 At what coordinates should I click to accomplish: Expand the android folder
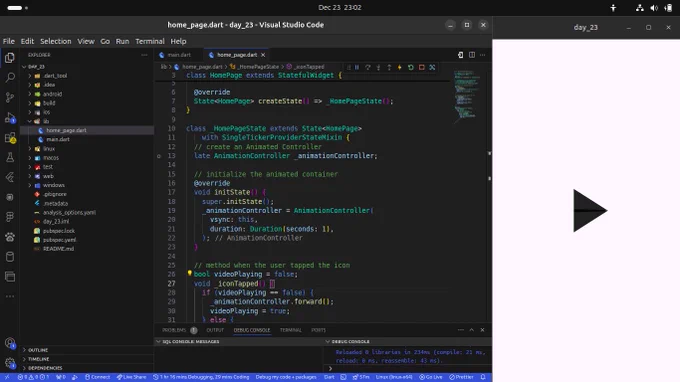[x=52, y=94]
